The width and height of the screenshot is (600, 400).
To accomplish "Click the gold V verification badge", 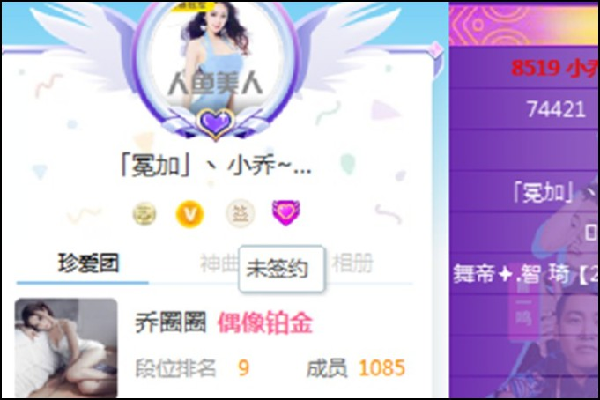I will pyautogui.click(x=189, y=214).
